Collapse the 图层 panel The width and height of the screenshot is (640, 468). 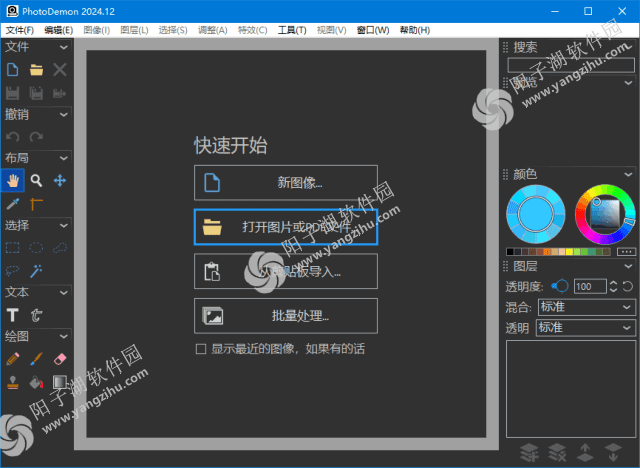(x=629, y=267)
